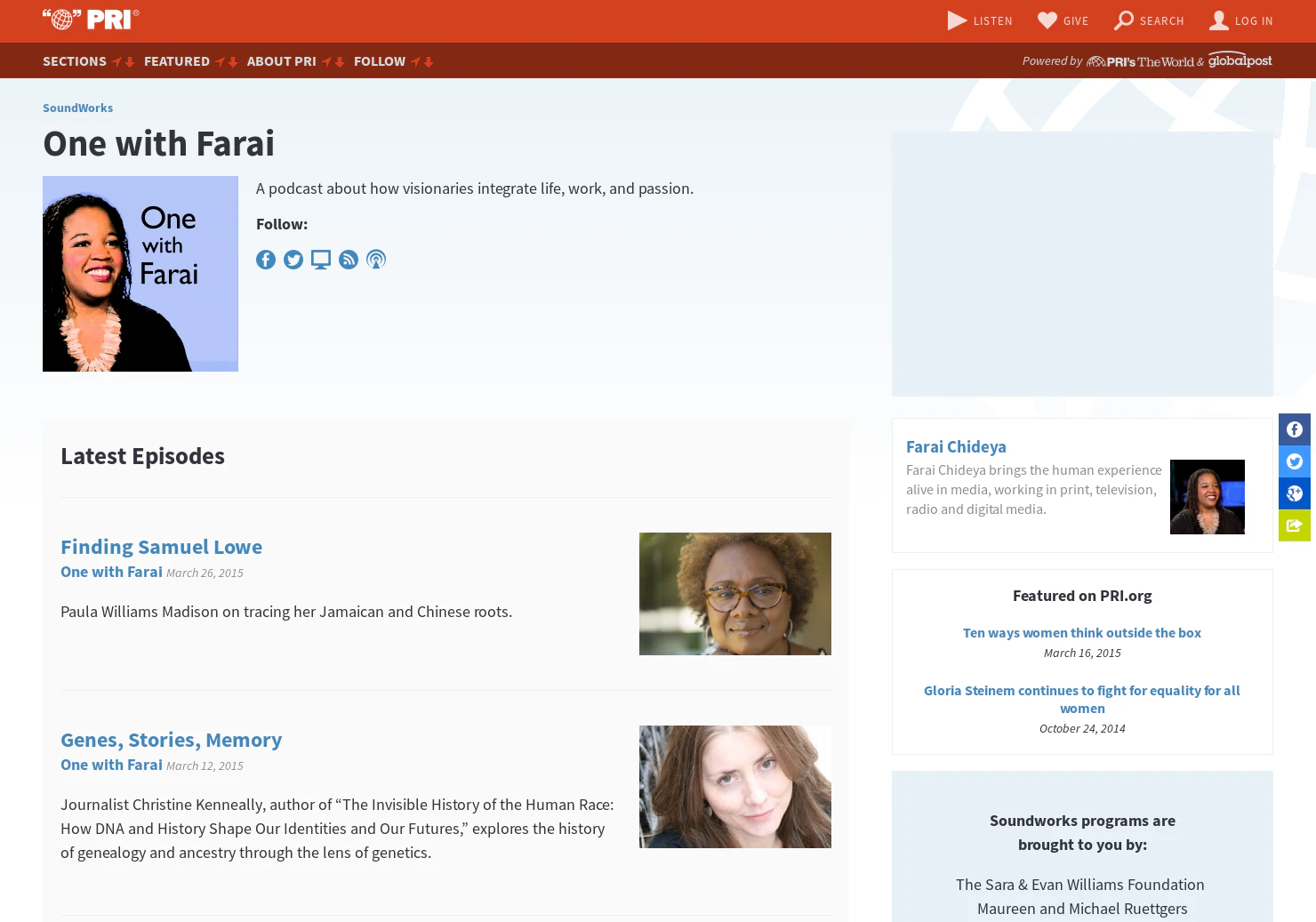The height and width of the screenshot is (922, 1316).
Task: Open the Gloria Steinem equality article
Action: [x=1081, y=699]
